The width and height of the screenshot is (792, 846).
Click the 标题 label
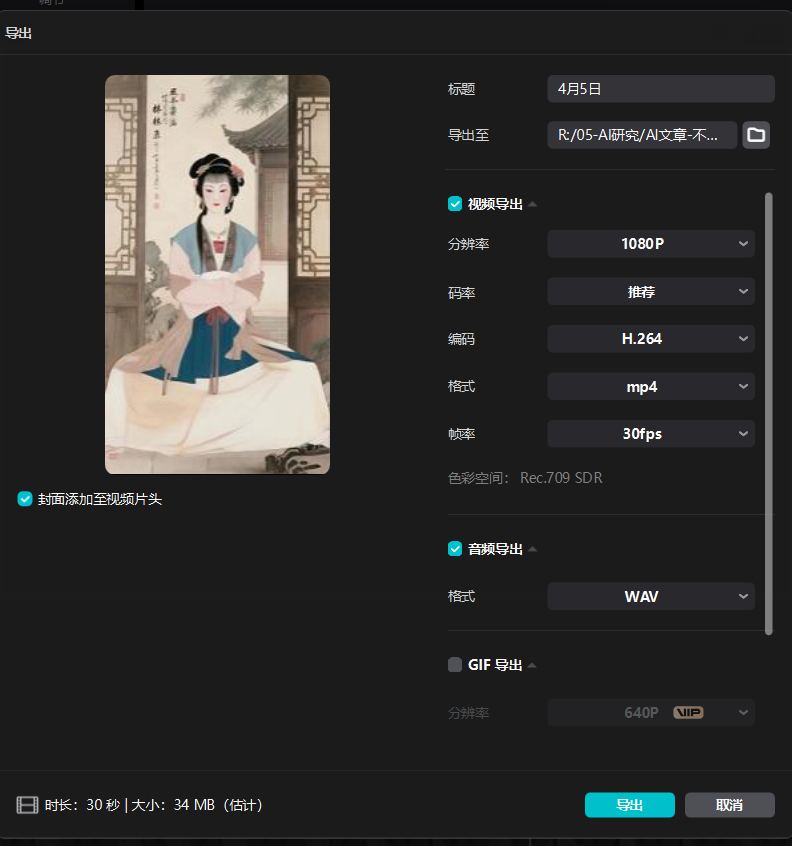coord(461,89)
